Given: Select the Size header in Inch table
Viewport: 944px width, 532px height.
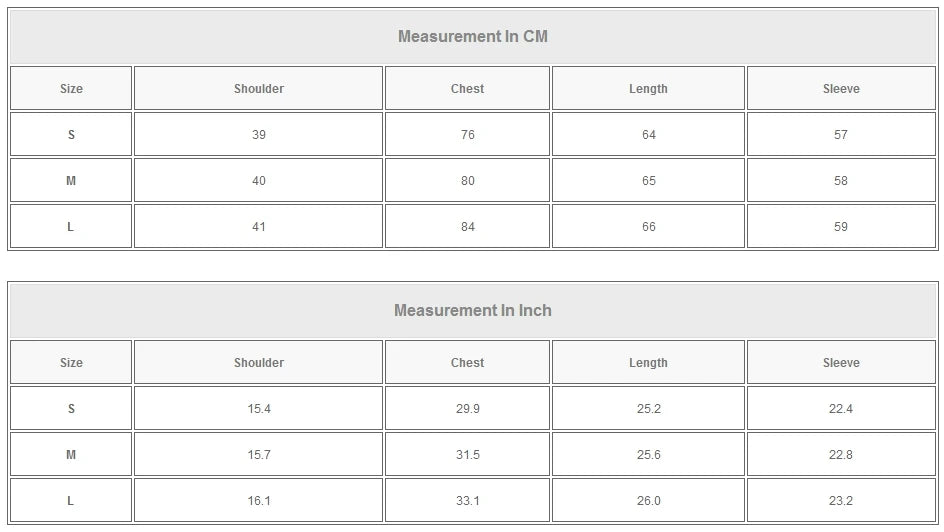Looking at the screenshot, I should [71, 363].
